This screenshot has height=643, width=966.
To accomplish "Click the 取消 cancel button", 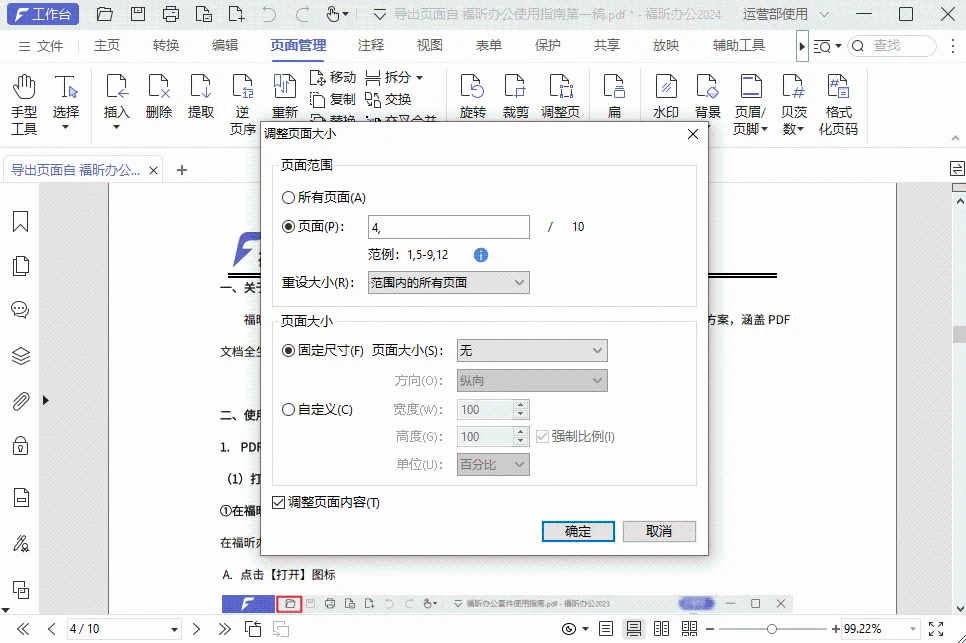I will (659, 531).
